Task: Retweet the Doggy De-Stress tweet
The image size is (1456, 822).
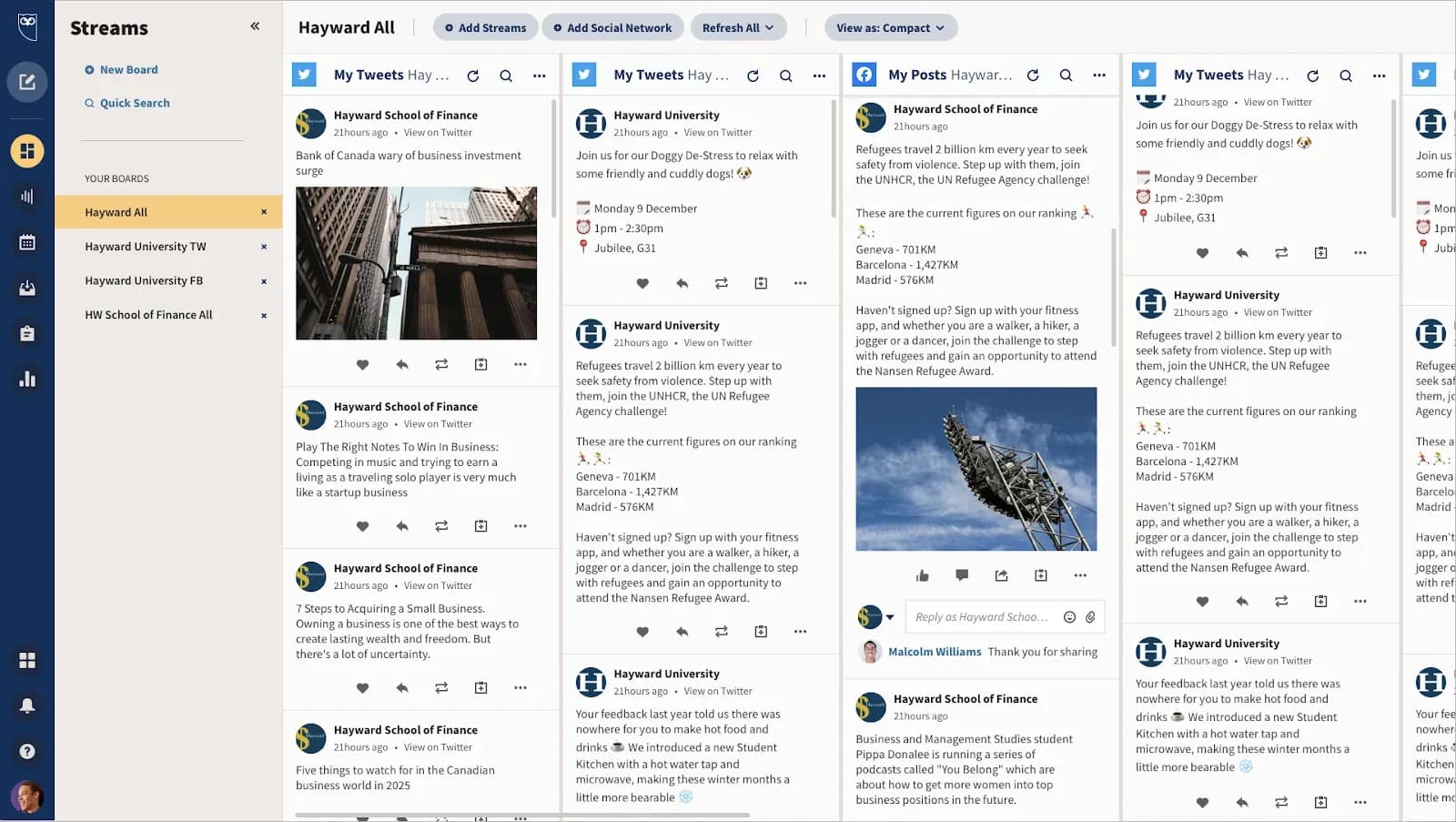Action: pyautogui.click(x=721, y=283)
